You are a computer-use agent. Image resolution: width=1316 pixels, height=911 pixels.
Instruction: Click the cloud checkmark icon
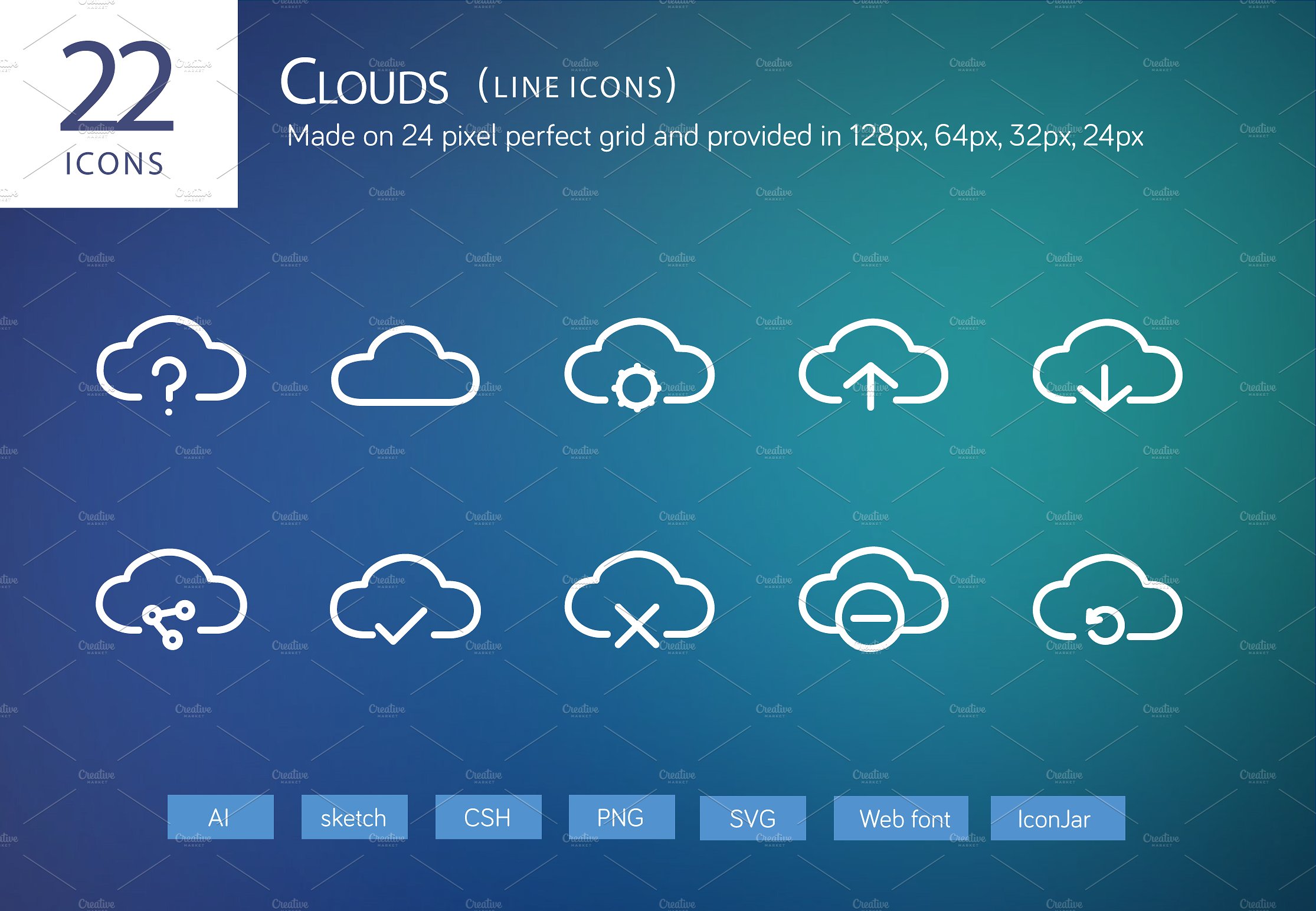coord(405,599)
